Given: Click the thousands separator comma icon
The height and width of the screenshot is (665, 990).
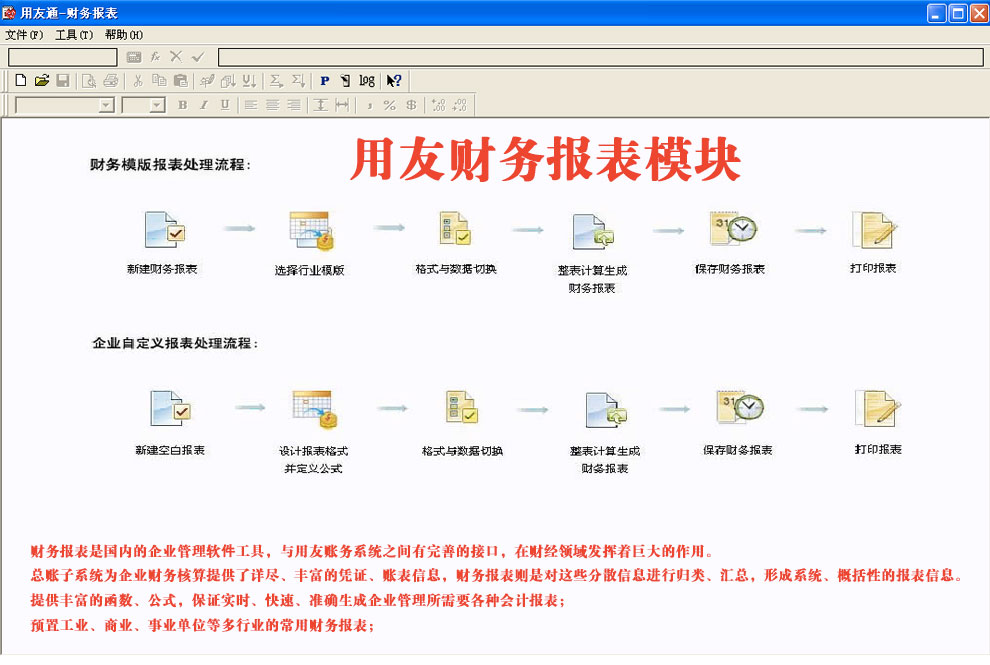Looking at the screenshot, I should [x=369, y=105].
